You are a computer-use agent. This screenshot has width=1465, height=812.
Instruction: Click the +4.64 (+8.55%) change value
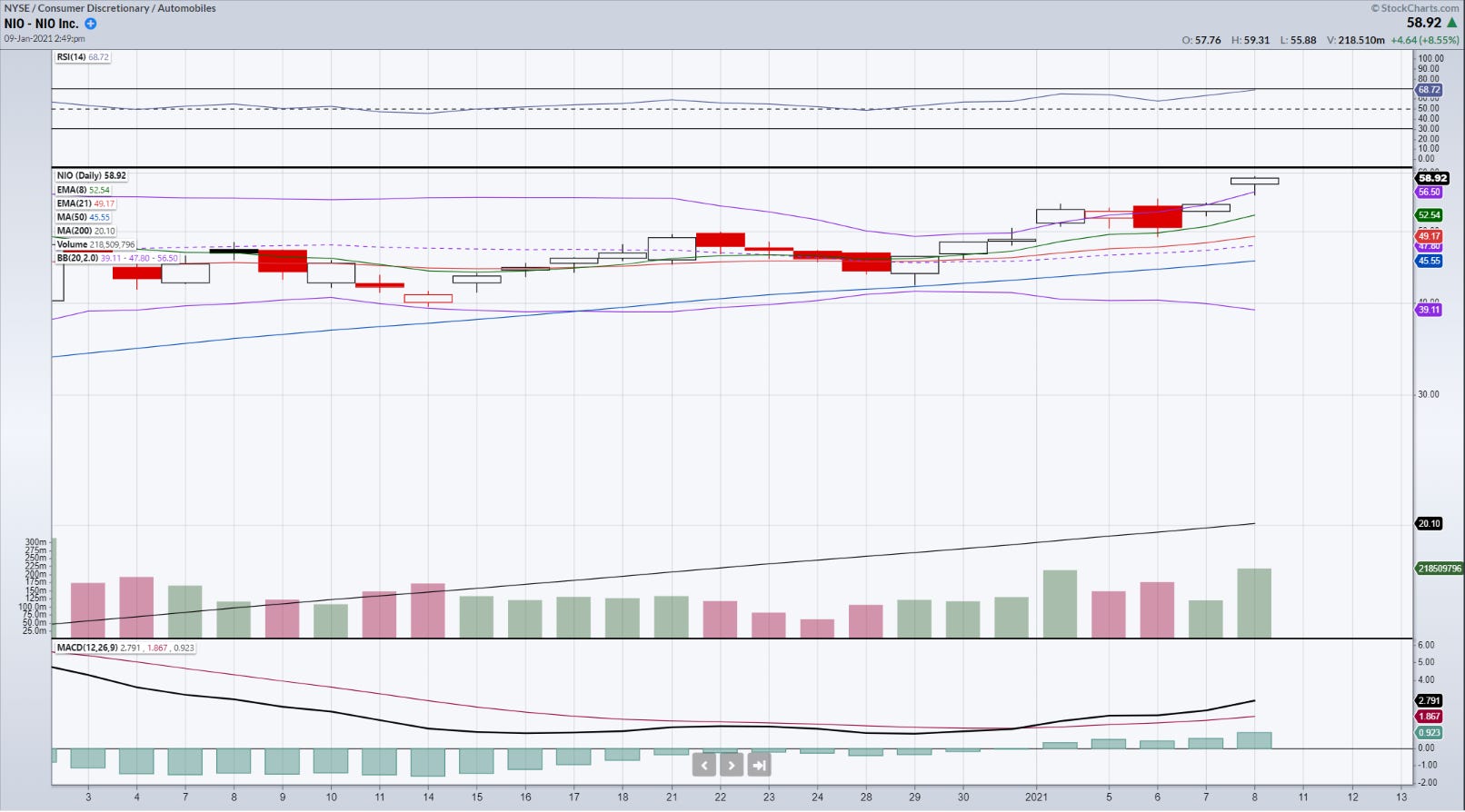pos(1425,40)
